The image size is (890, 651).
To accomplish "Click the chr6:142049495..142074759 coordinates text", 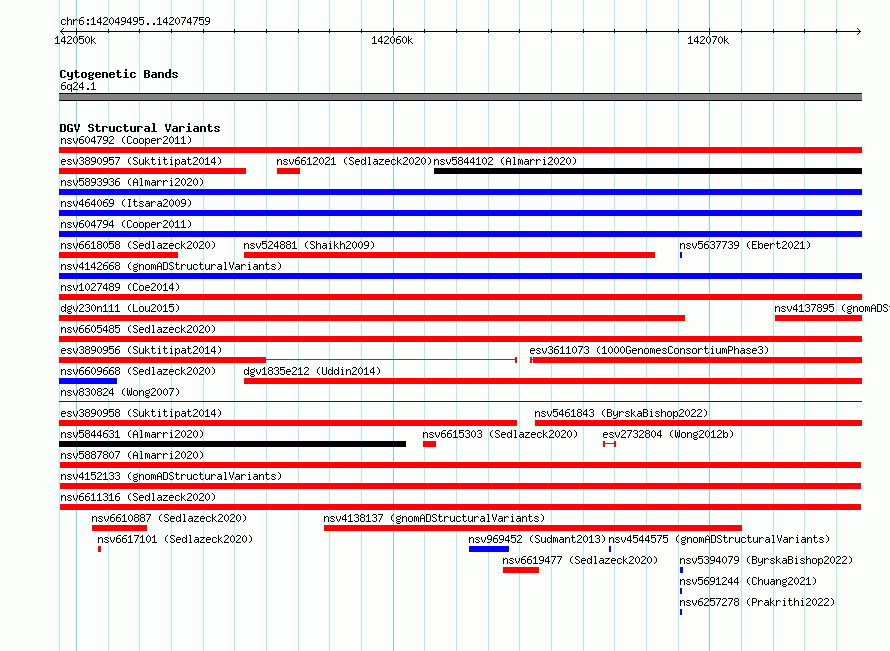I will tap(135, 21).
